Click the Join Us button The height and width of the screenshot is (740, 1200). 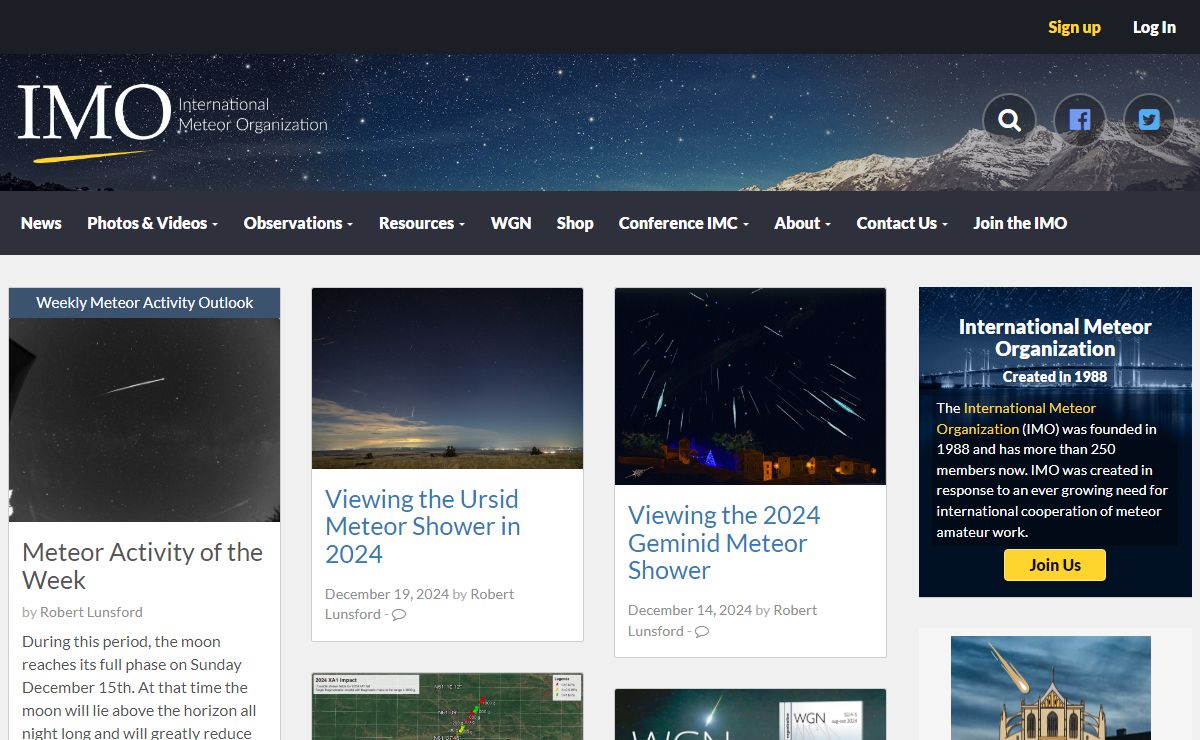tap(1055, 565)
